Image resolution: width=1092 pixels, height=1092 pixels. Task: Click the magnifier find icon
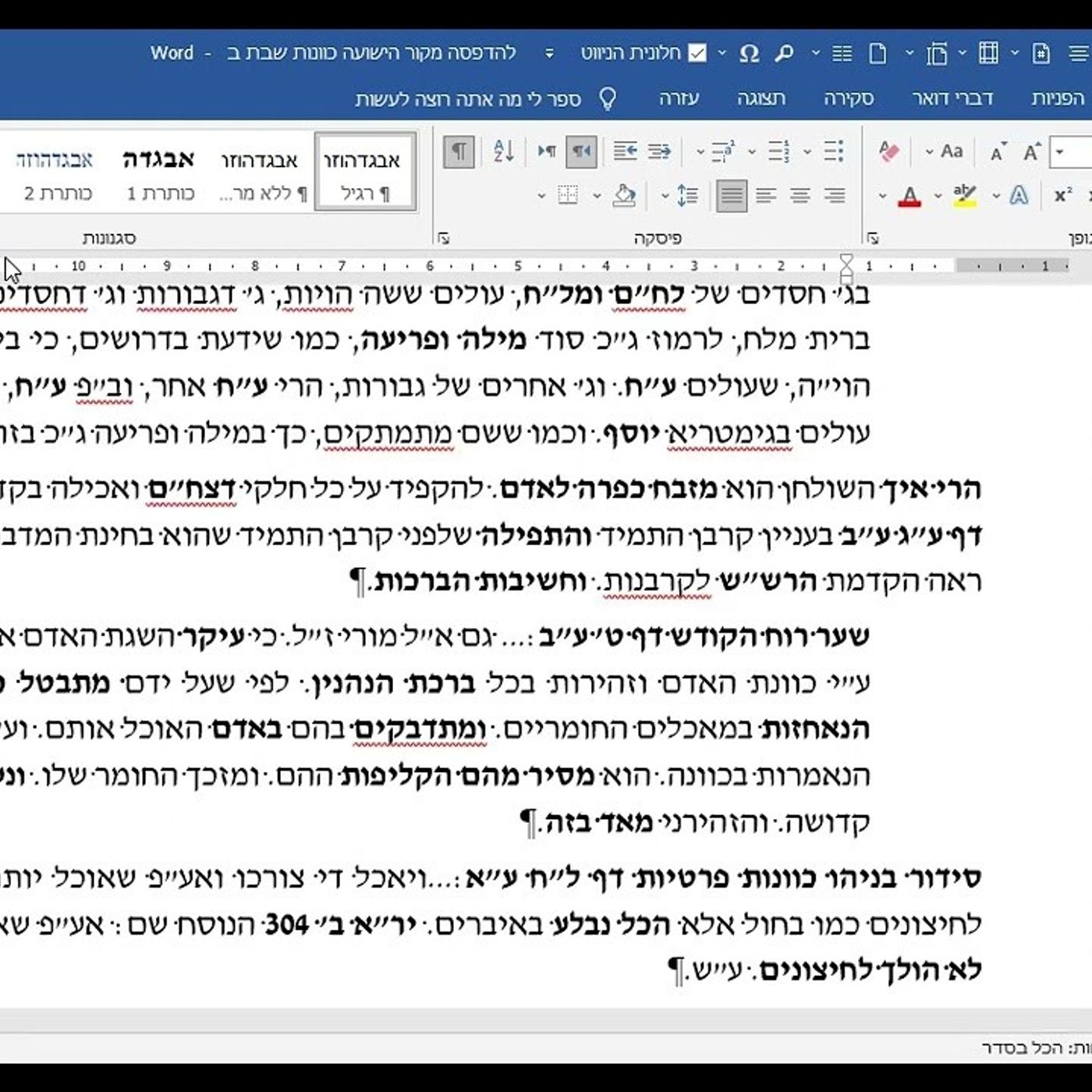784,53
